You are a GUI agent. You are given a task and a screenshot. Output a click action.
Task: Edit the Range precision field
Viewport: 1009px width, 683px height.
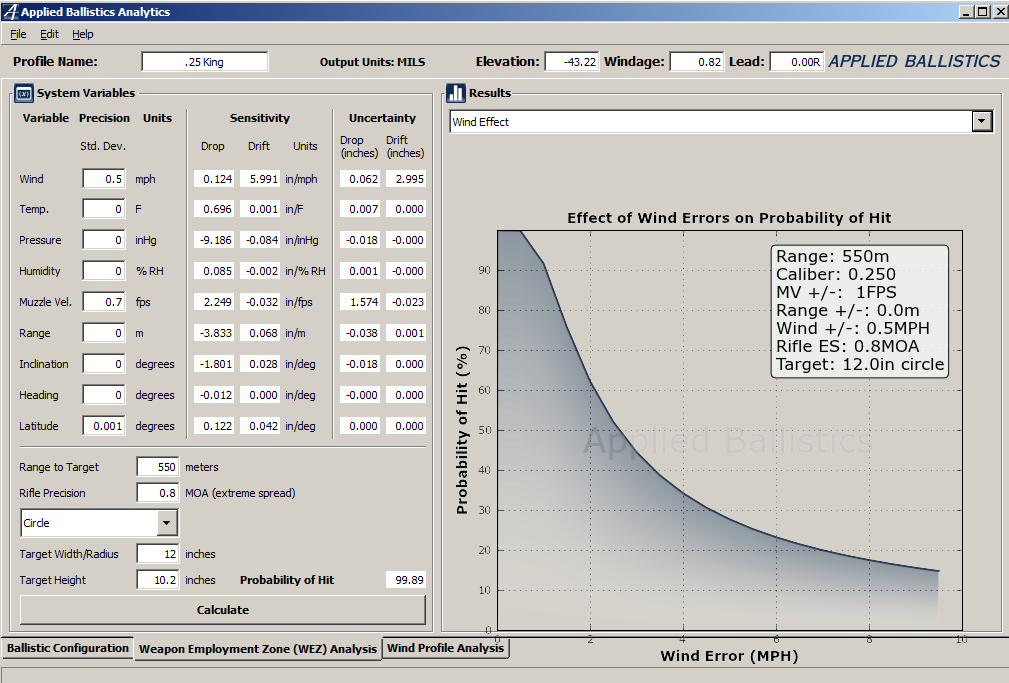coord(104,333)
